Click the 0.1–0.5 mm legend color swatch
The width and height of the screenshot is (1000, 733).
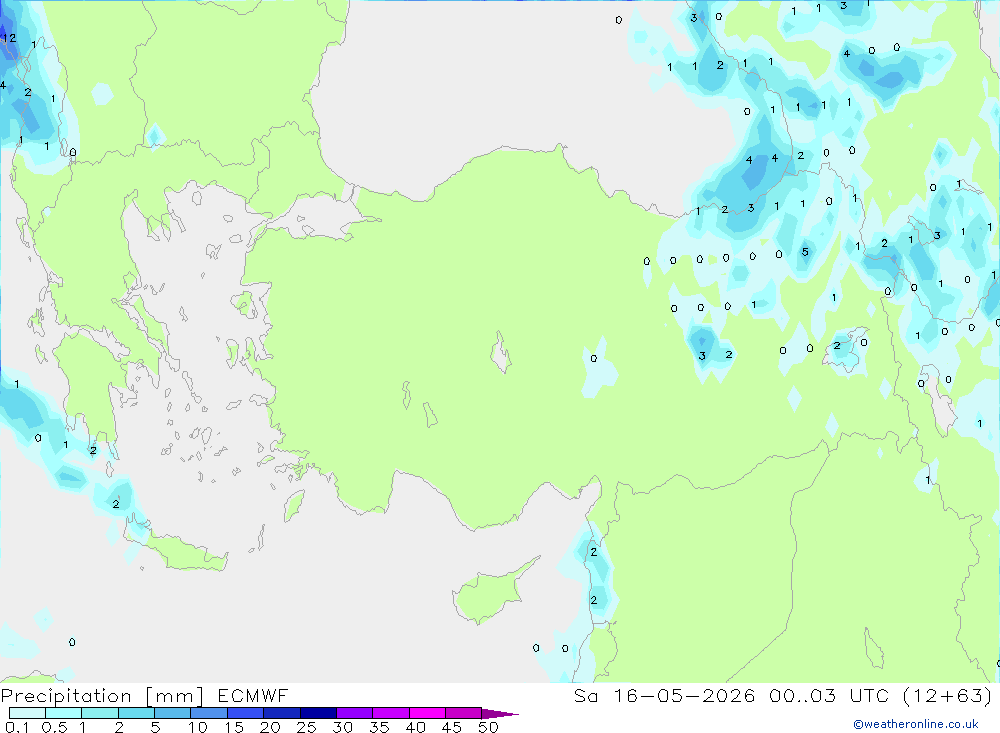point(27,713)
